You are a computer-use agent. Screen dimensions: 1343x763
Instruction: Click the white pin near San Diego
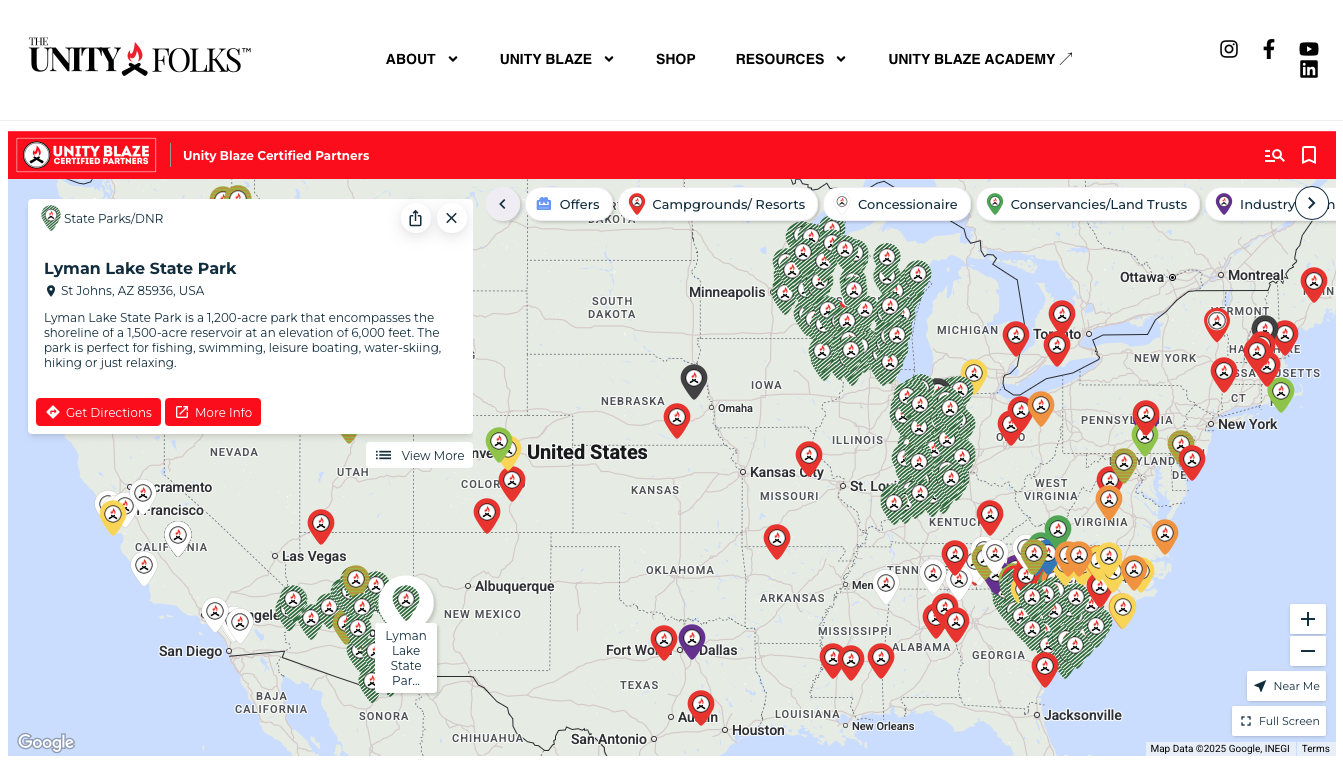coord(240,625)
